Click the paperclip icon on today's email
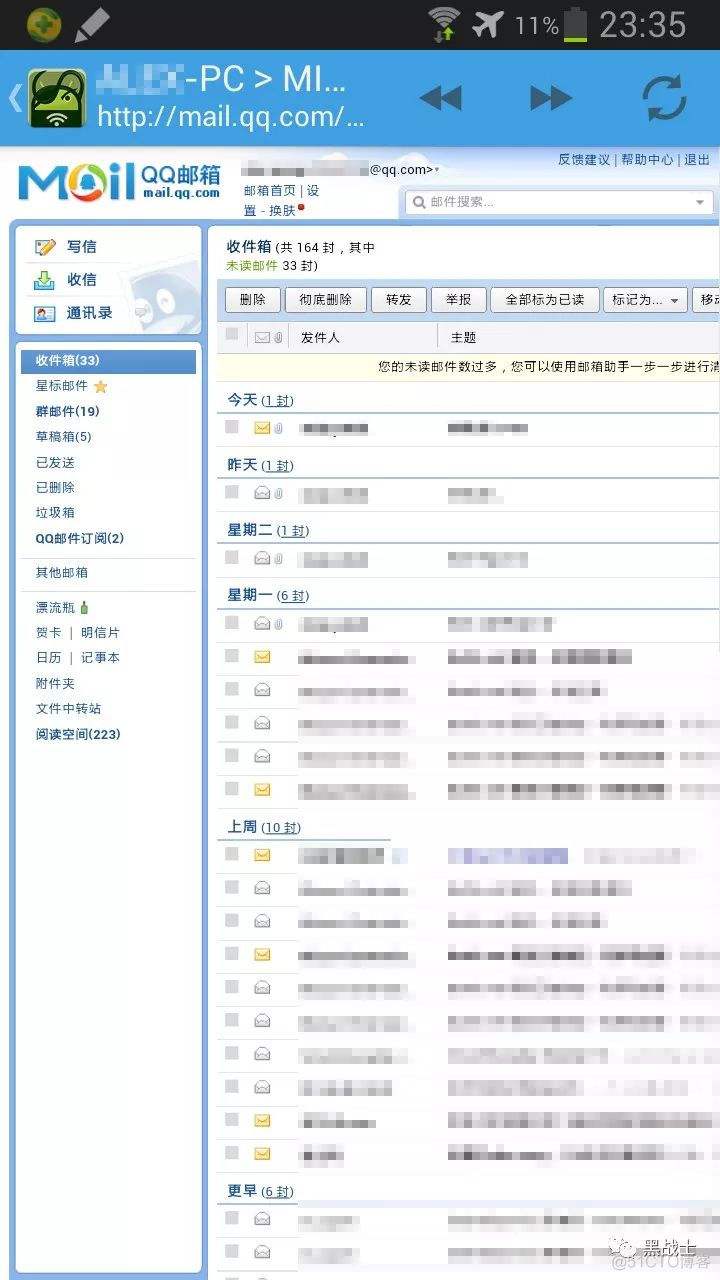The image size is (720, 1280). click(279, 429)
